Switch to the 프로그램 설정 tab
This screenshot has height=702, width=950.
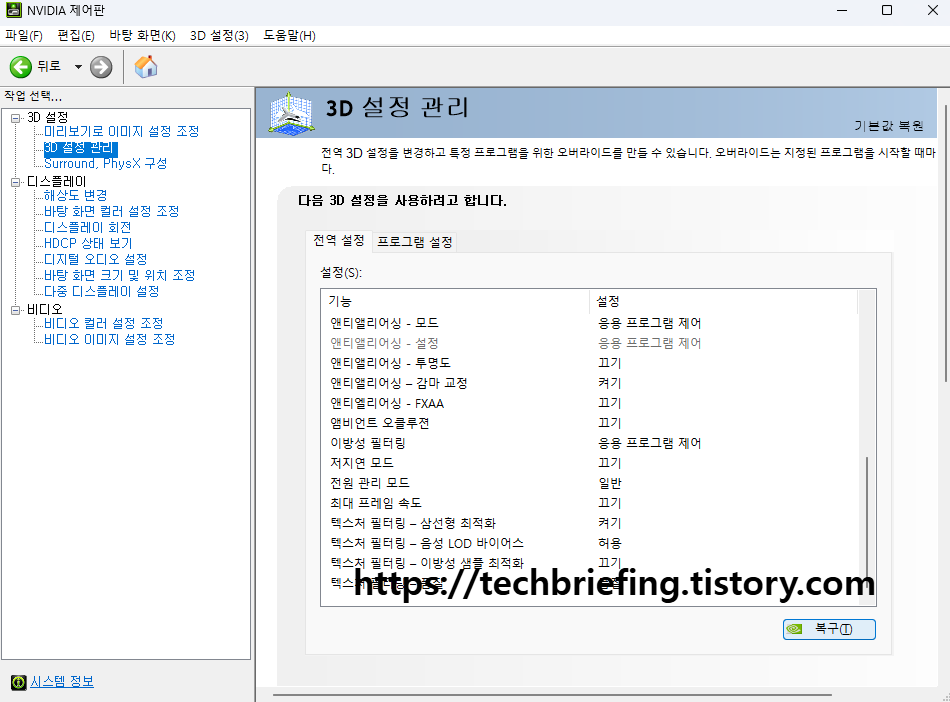[415, 241]
